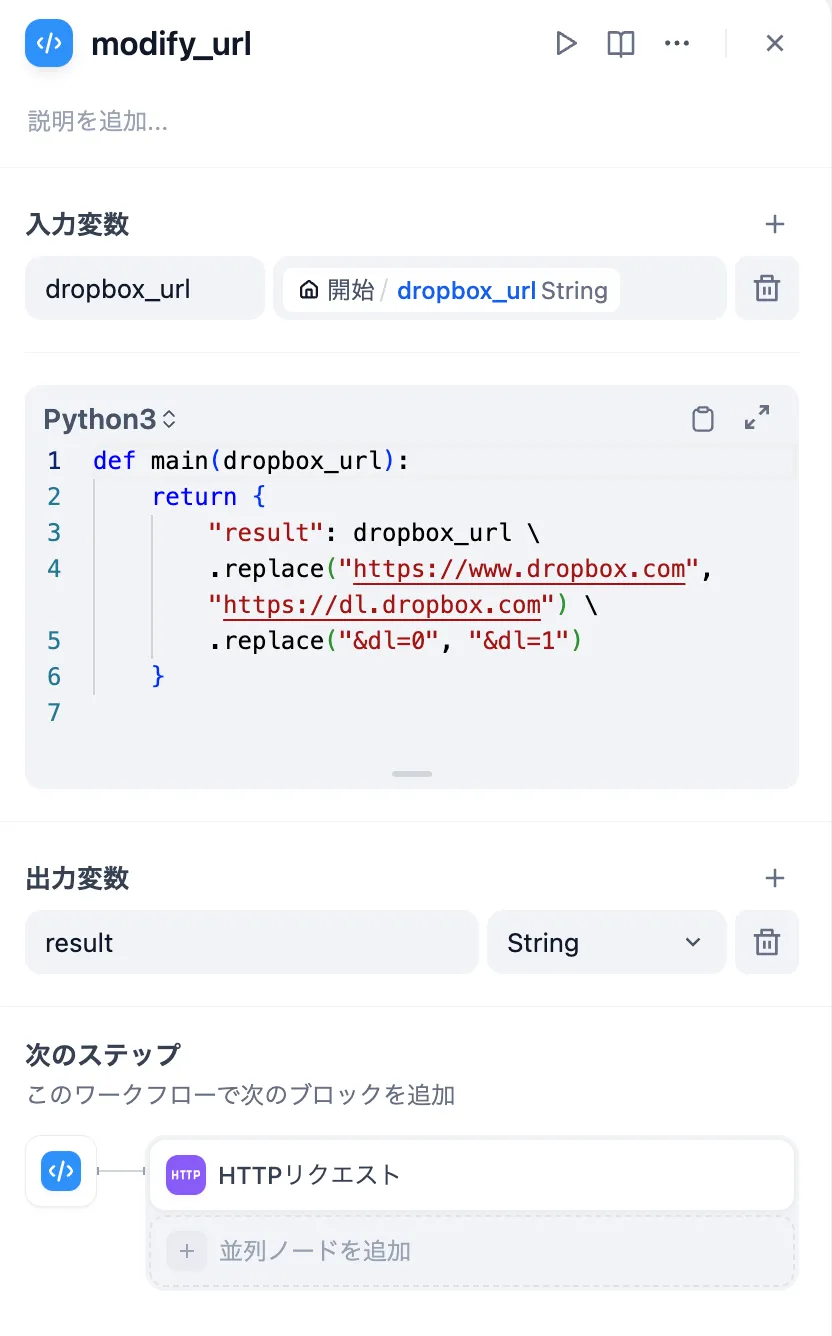Add a new input variable
Viewport: 832px width, 1336px height.
775,224
